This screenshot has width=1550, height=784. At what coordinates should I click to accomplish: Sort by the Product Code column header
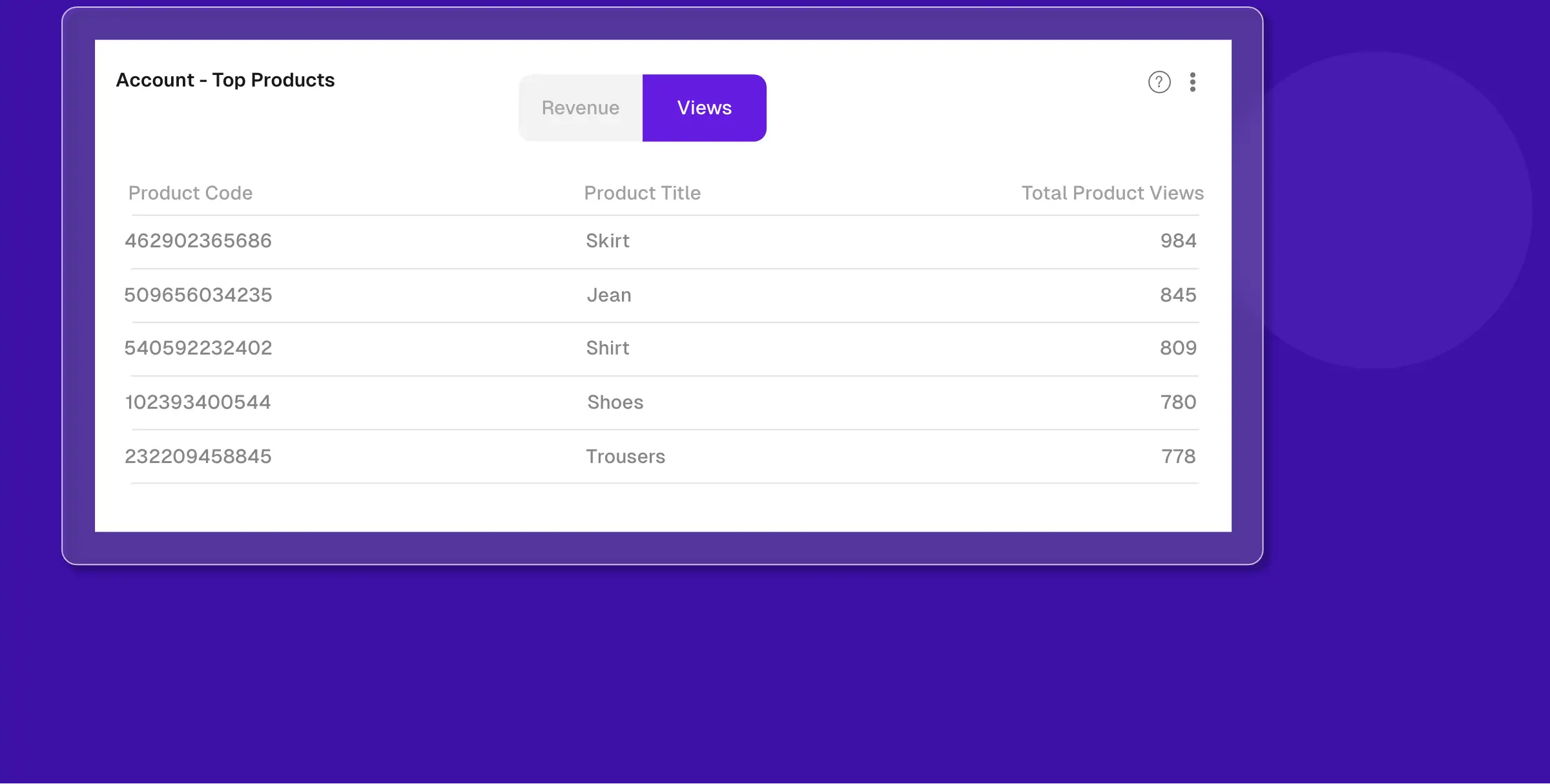tap(191, 193)
